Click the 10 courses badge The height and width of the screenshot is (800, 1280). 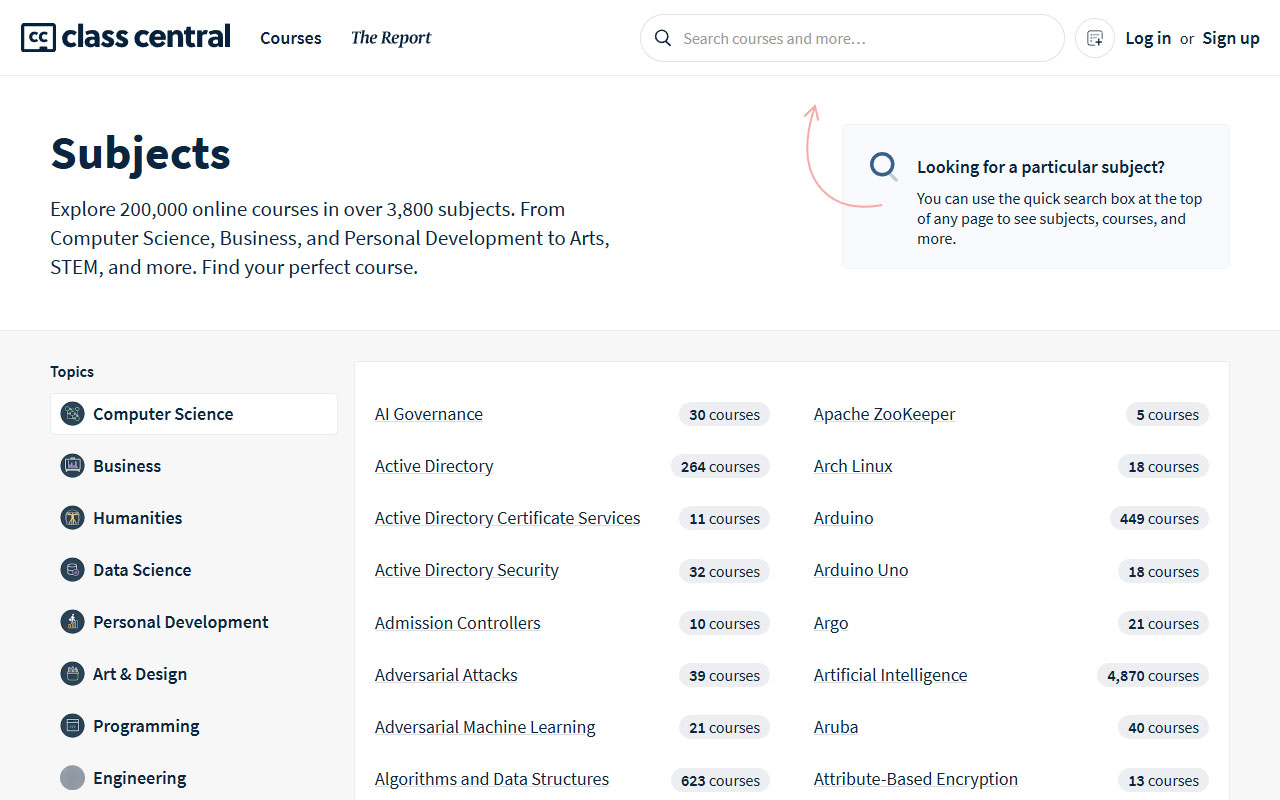pos(724,623)
